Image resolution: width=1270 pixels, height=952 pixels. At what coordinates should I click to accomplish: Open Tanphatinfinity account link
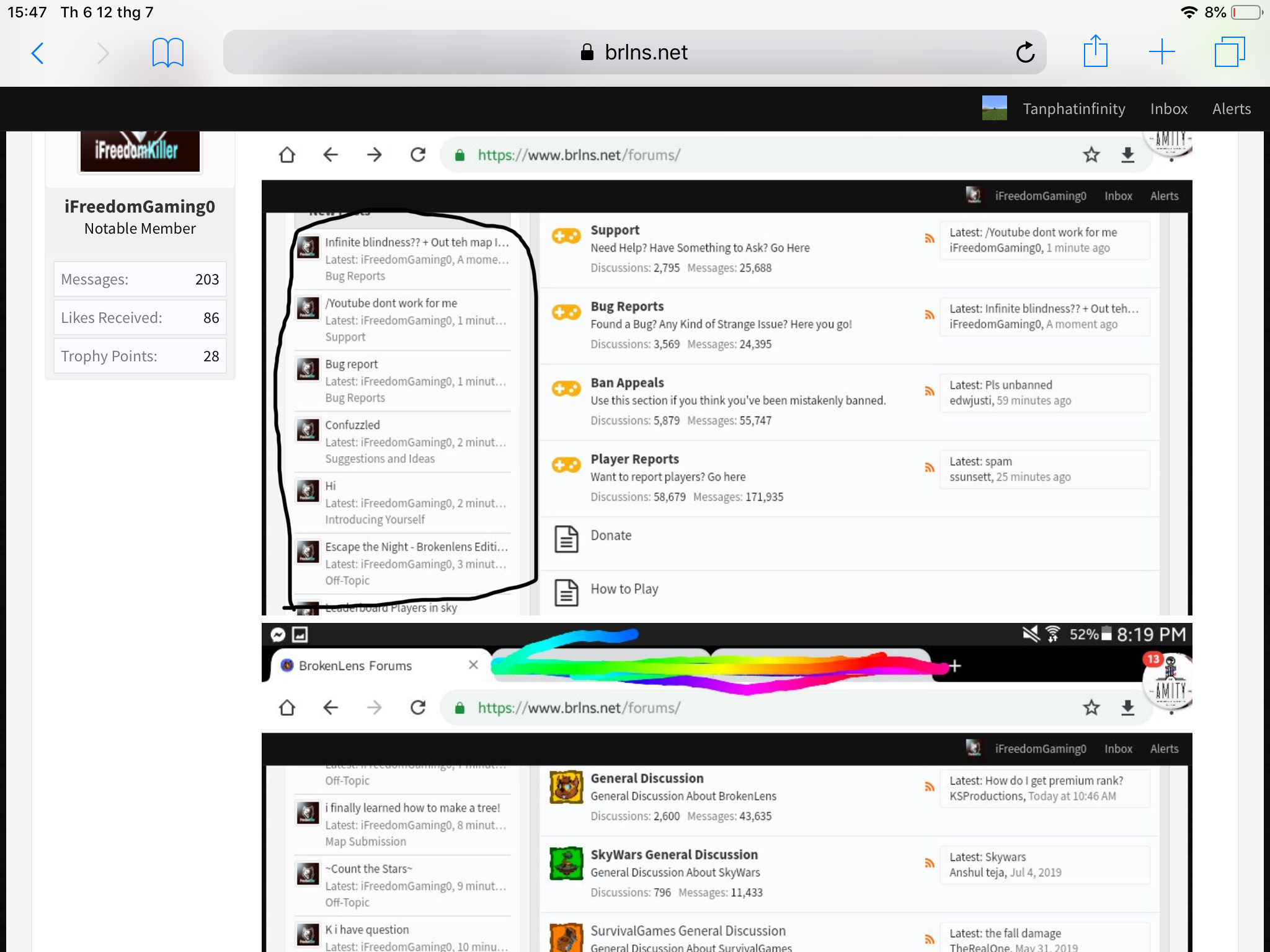pos(1073,109)
